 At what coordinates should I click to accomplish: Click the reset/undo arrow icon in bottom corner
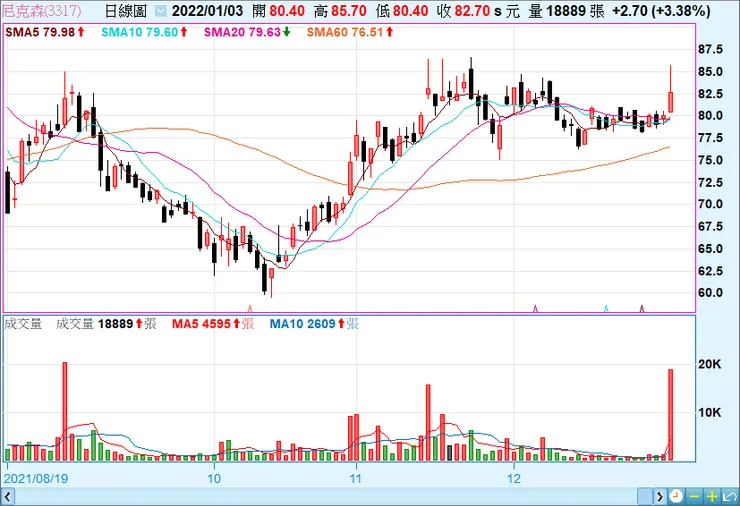[730, 496]
